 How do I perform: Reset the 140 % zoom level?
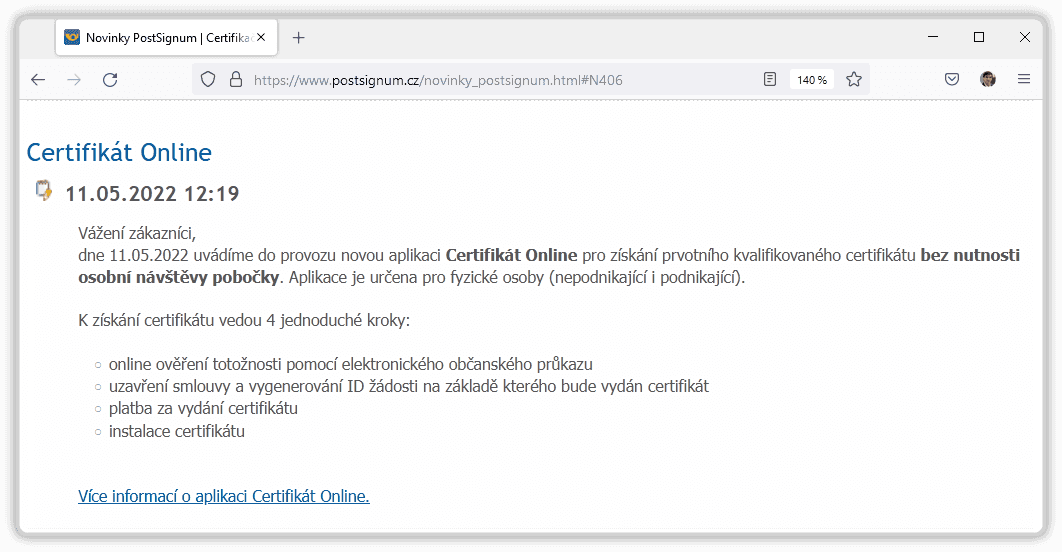[x=811, y=80]
